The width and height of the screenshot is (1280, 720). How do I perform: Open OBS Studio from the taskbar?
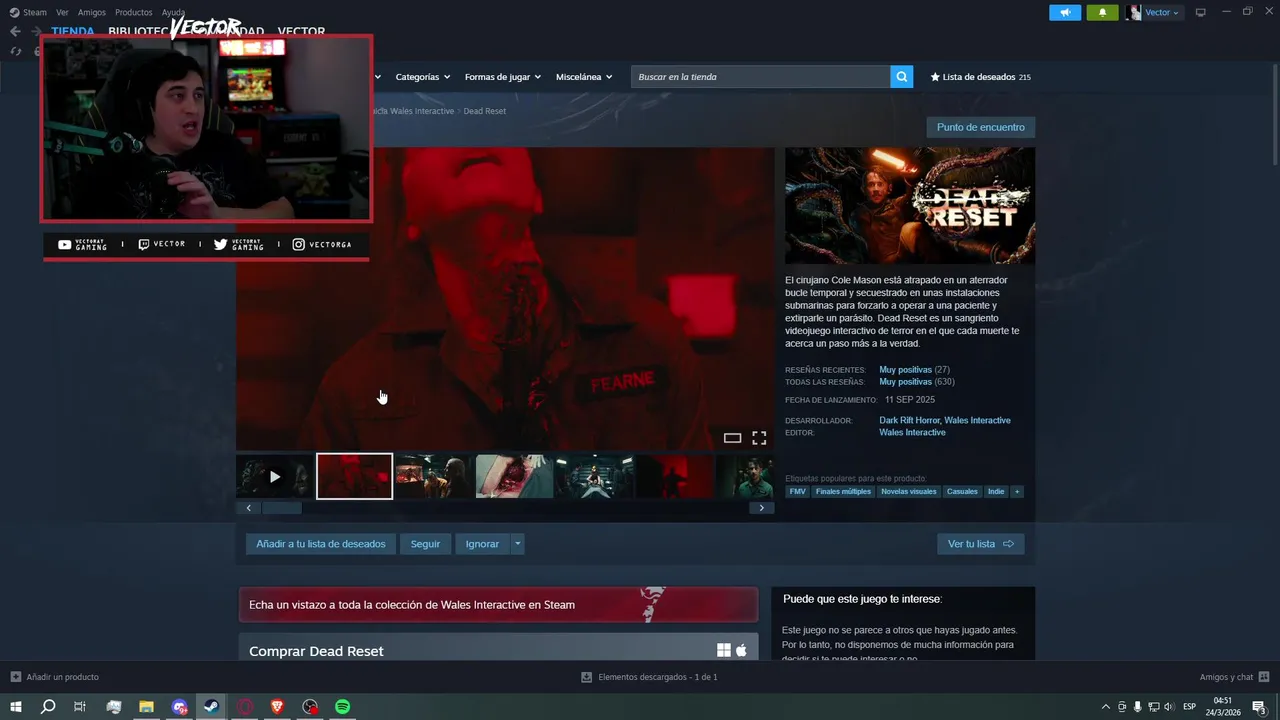click(x=310, y=707)
